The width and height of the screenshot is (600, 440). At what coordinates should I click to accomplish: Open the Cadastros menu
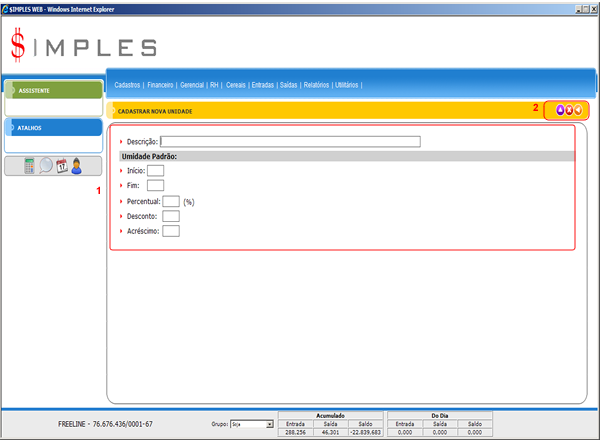tap(127, 85)
